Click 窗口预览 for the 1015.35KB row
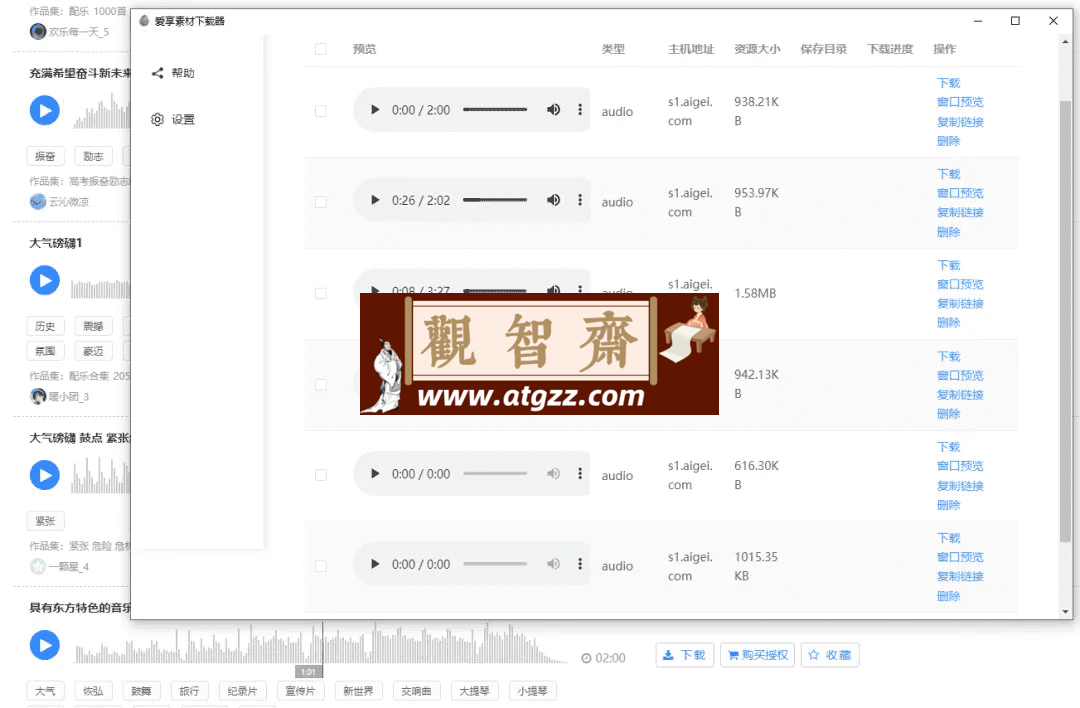Screen dimensions: 1080x708 [960, 557]
